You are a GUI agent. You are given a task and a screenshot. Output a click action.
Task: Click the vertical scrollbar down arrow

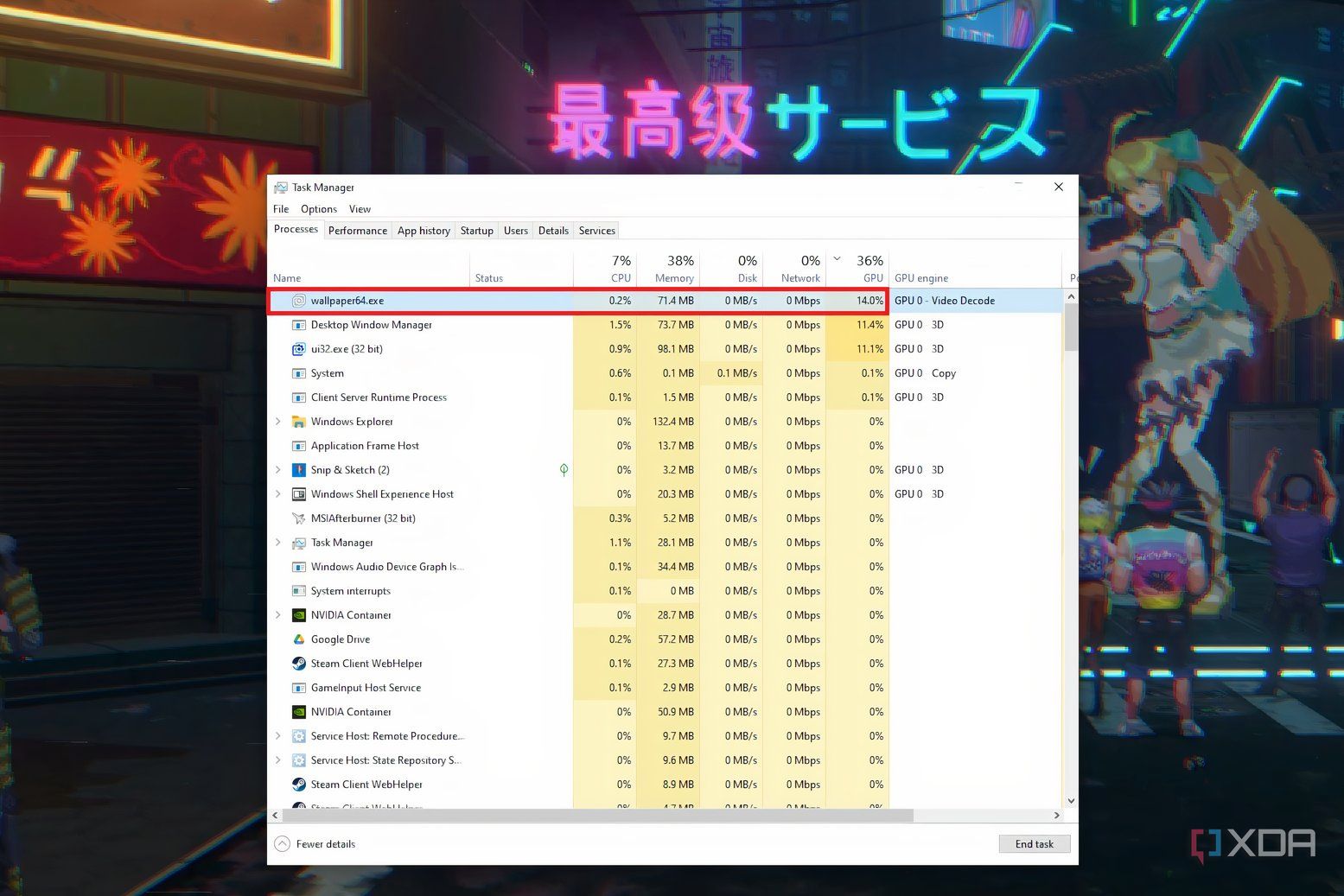(1071, 801)
